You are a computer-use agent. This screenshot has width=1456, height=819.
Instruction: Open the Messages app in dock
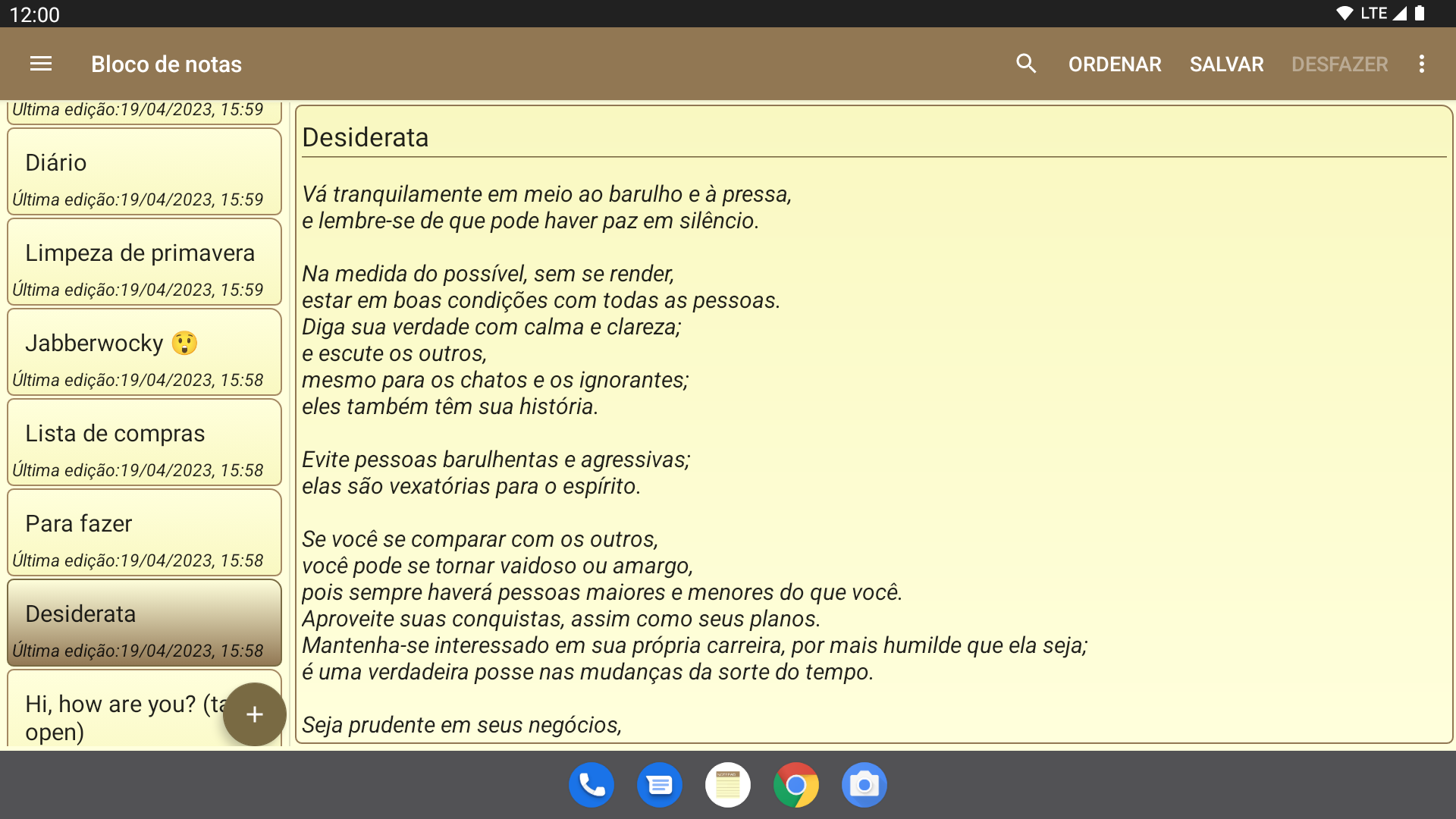tap(660, 785)
